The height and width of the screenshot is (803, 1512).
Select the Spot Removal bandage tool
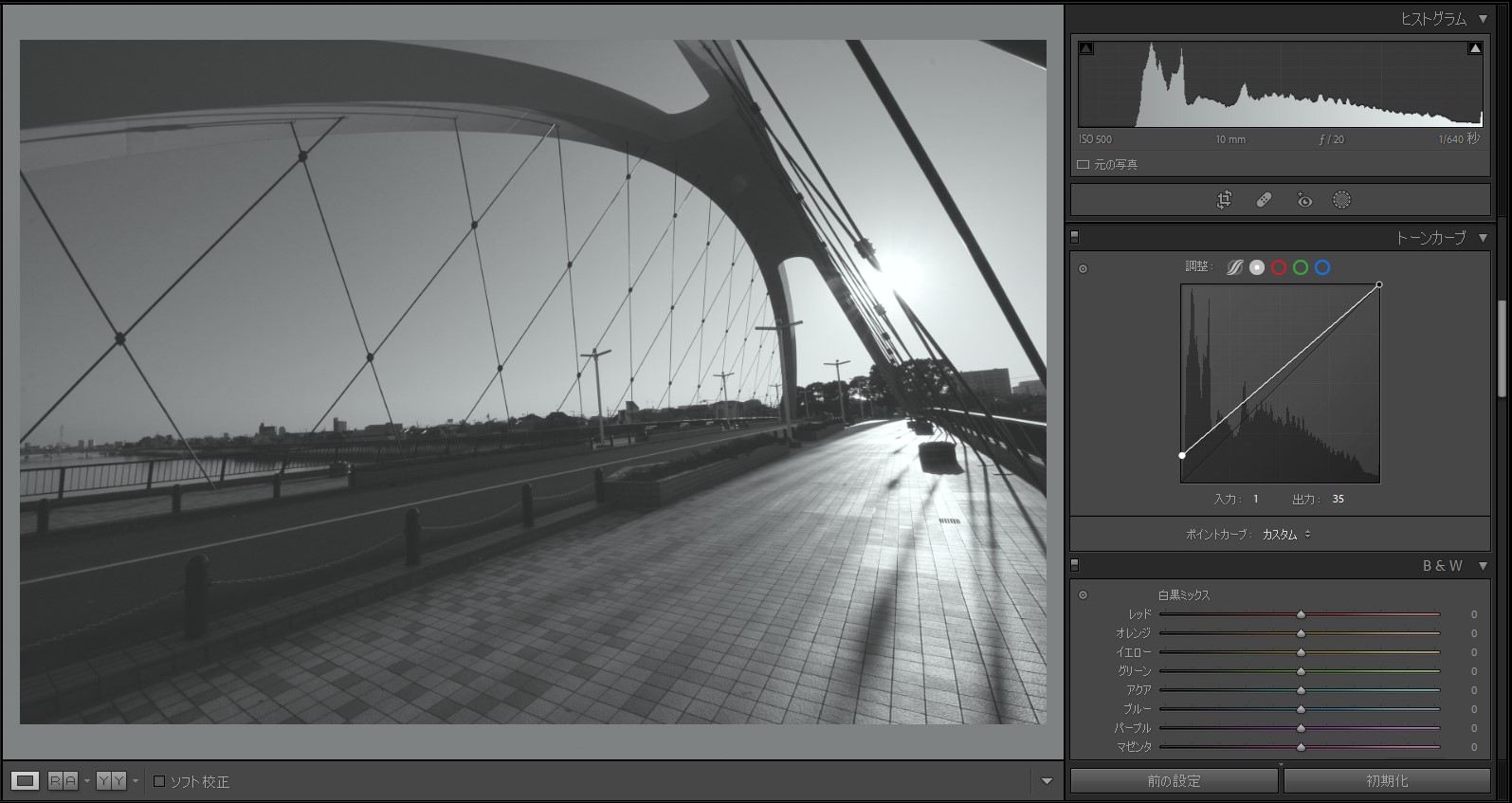coord(1264,200)
